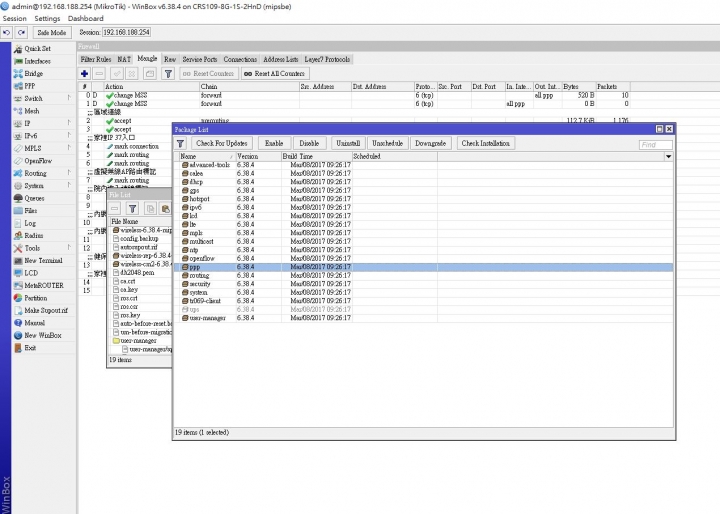Select the hotspot package row
720x514 pixels.
click(x=423, y=199)
